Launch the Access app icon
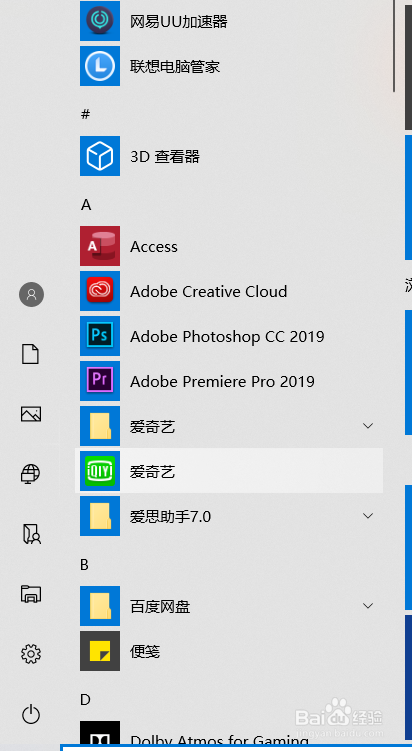 pos(100,246)
